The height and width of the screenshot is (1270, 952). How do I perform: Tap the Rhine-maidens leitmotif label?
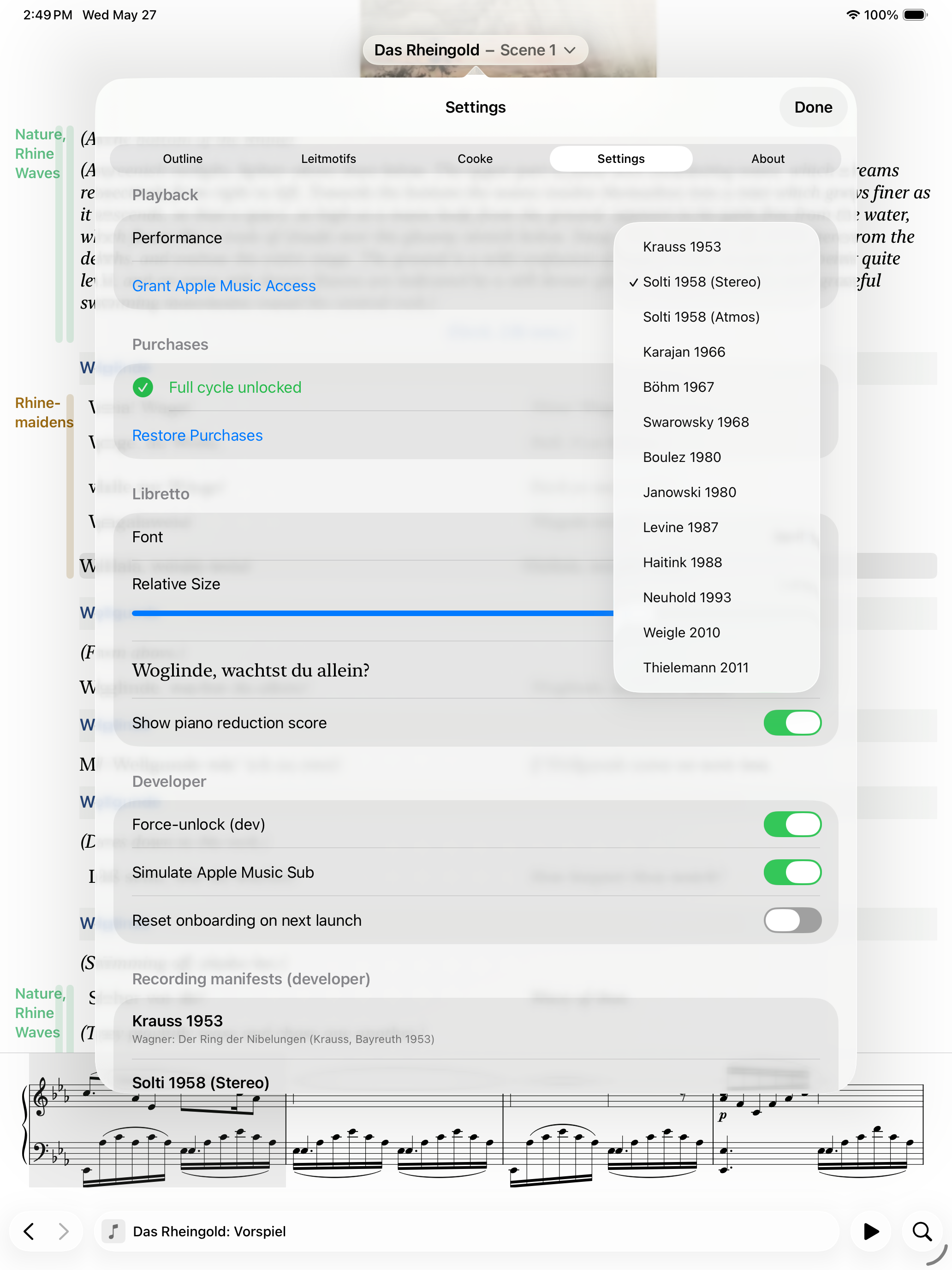[44, 412]
